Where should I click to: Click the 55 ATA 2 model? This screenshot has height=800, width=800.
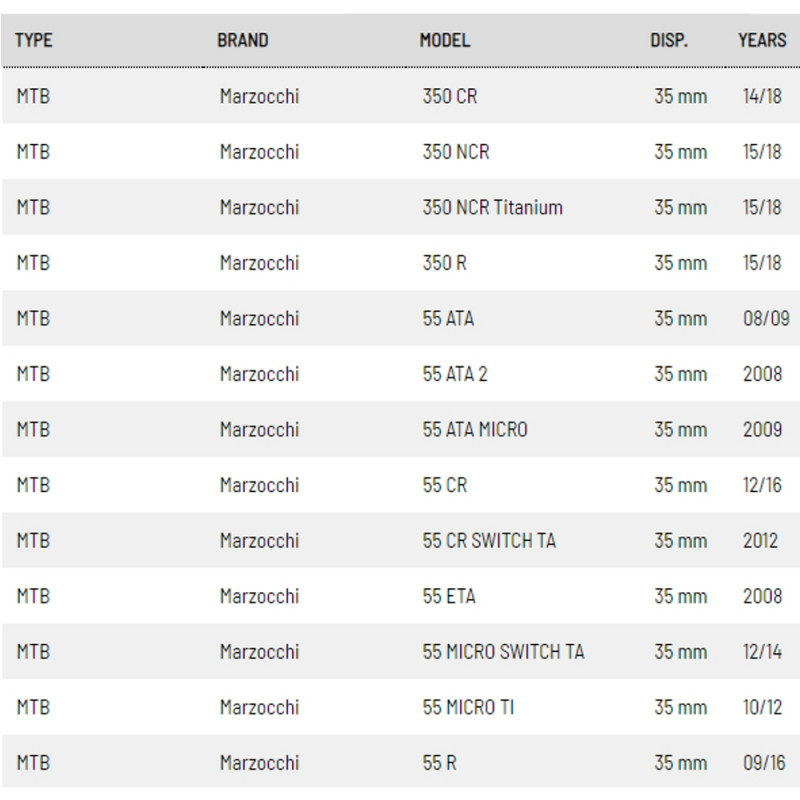tap(456, 374)
